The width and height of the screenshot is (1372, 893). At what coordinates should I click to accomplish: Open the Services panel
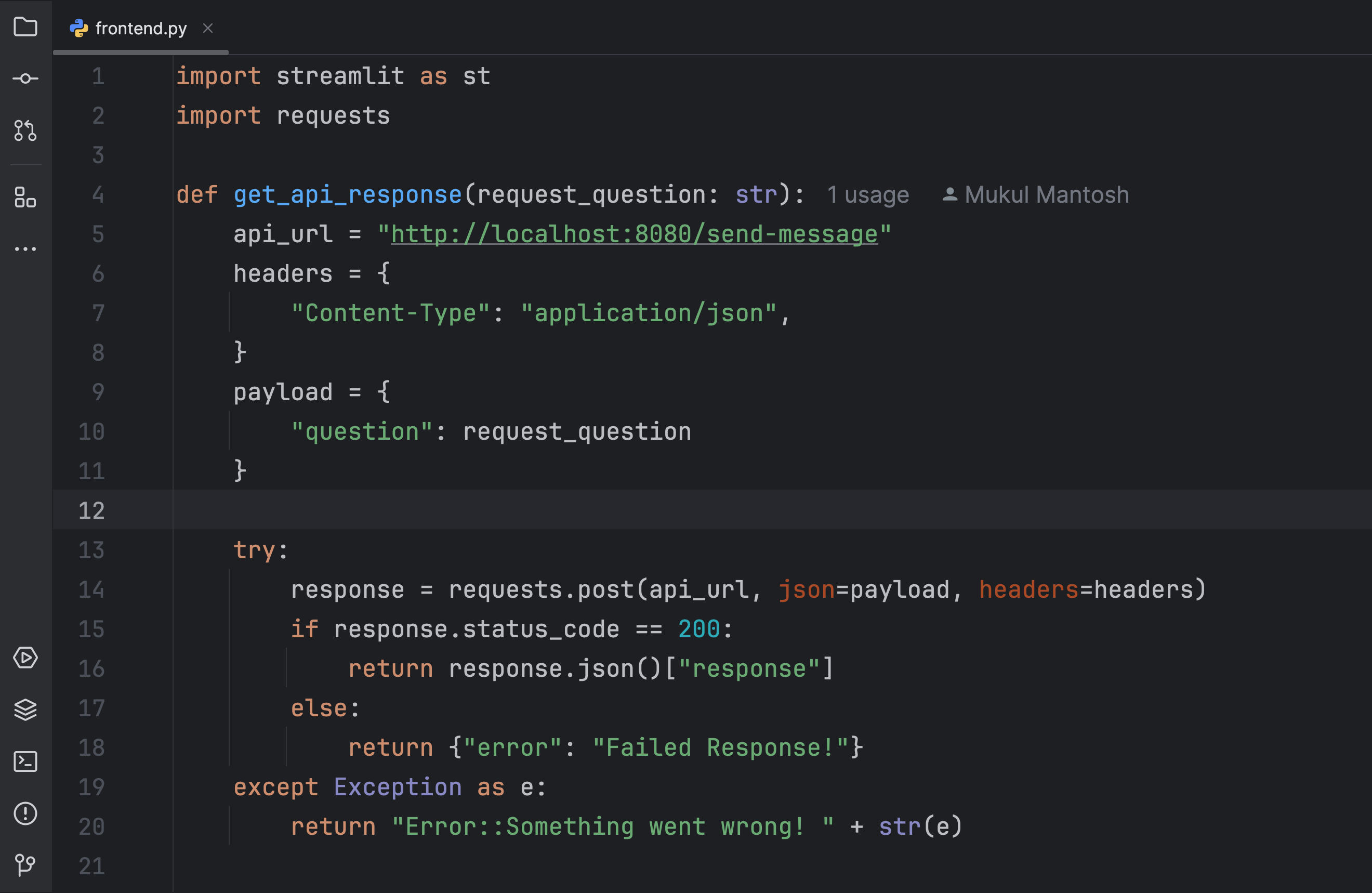pos(25,710)
